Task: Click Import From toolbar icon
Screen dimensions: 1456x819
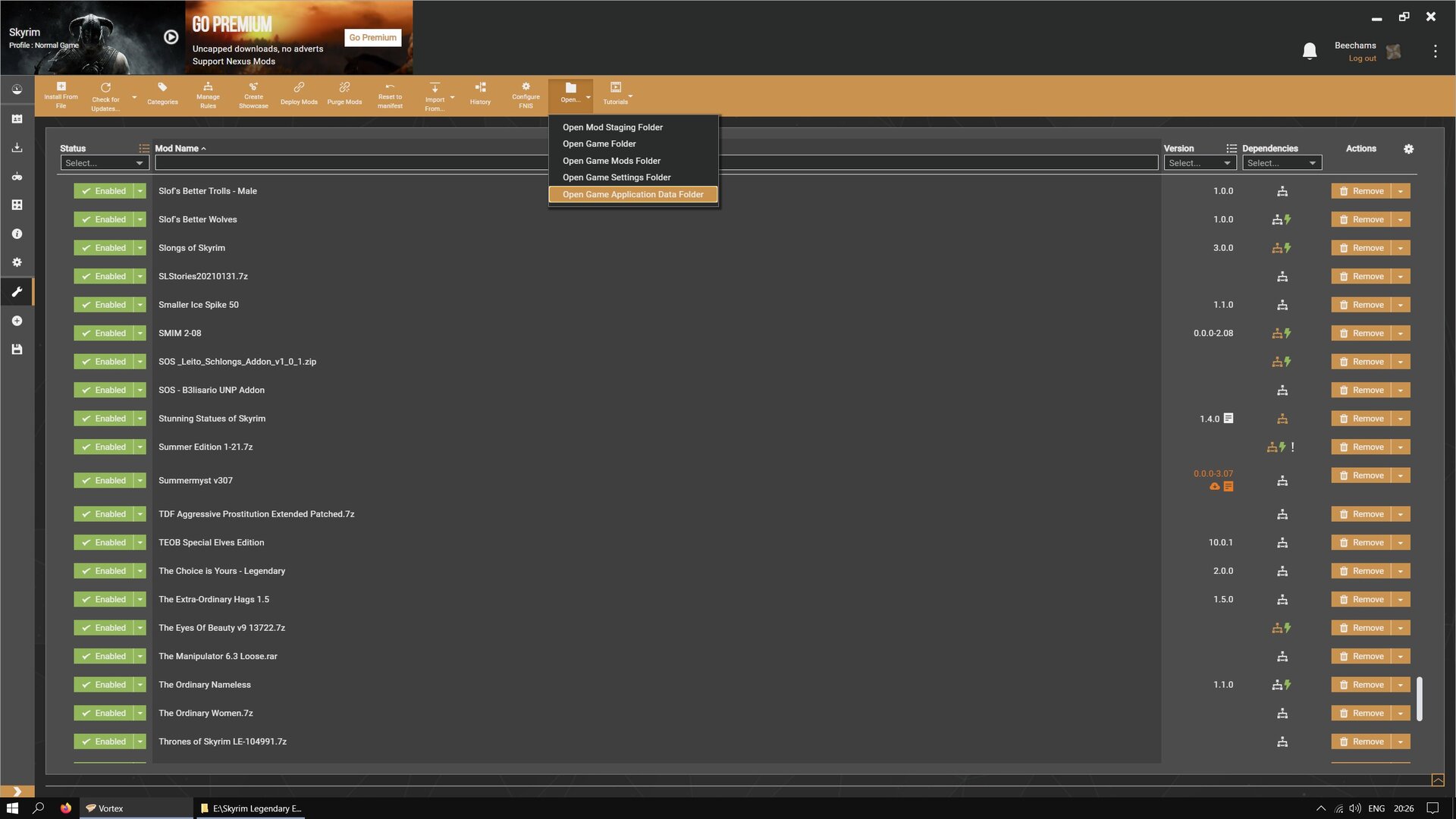Action: click(x=435, y=96)
